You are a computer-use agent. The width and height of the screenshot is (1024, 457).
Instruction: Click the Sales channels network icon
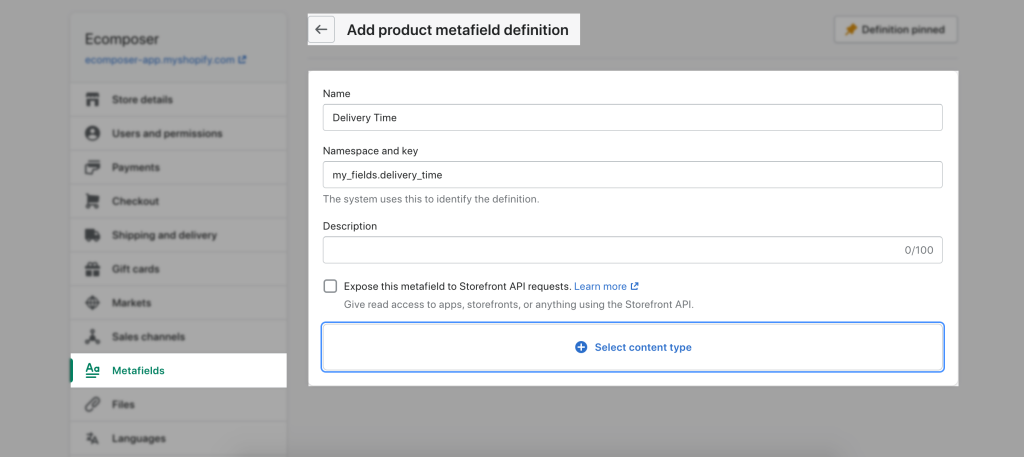92,337
